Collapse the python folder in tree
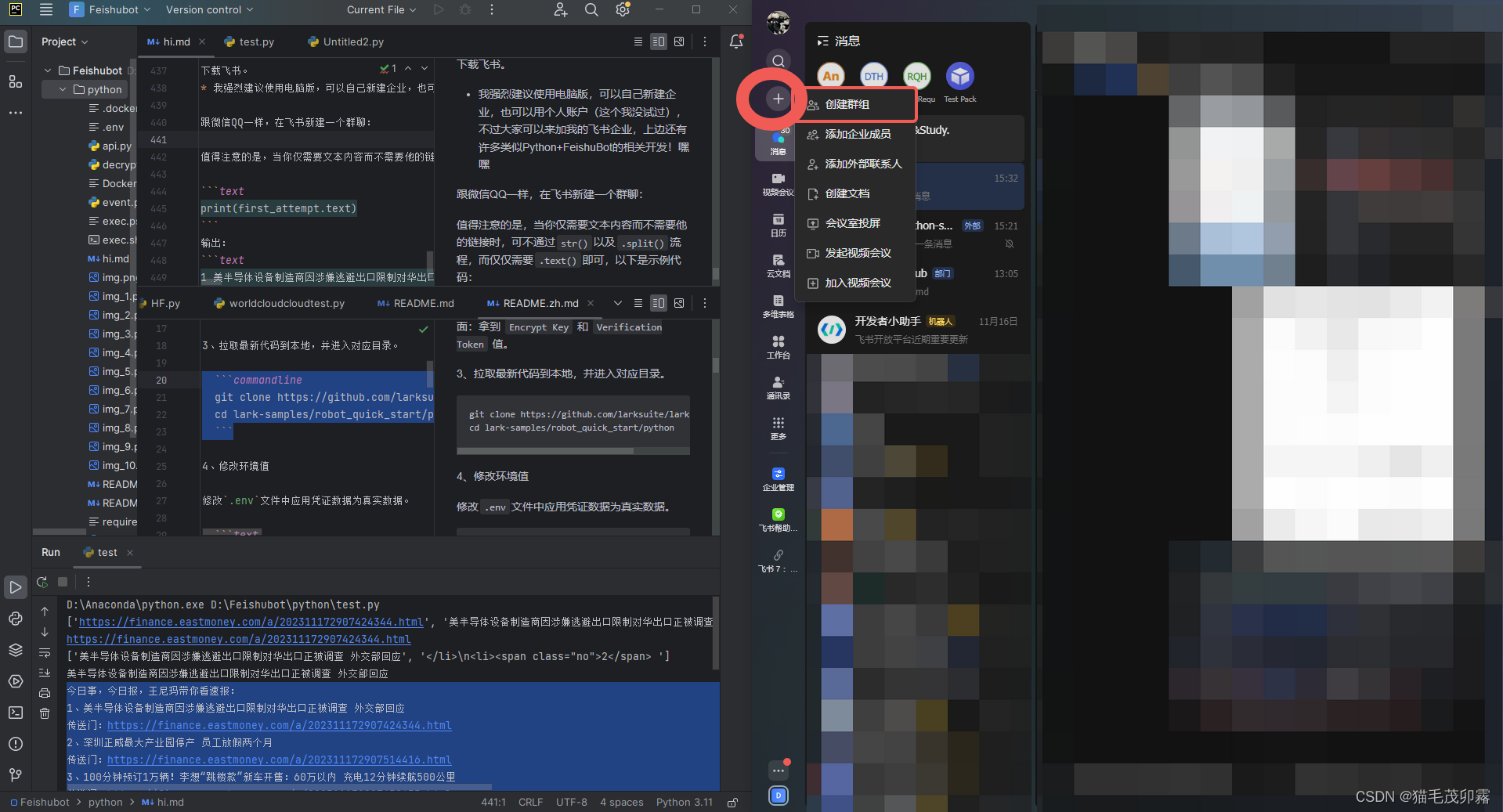The width and height of the screenshot is (1503, 812). coord(63,89)
